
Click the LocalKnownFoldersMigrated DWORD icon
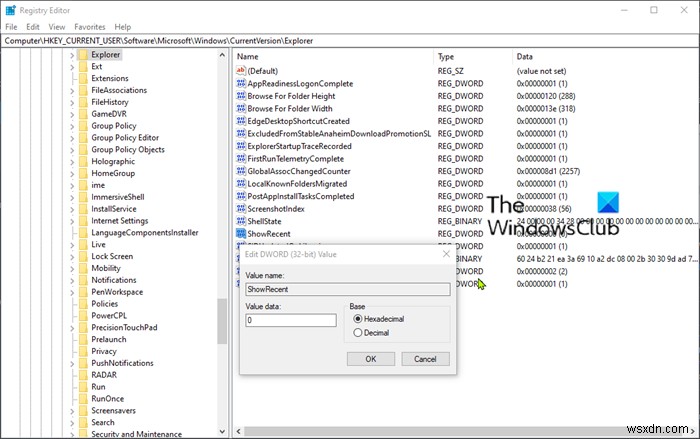point(241,183)
